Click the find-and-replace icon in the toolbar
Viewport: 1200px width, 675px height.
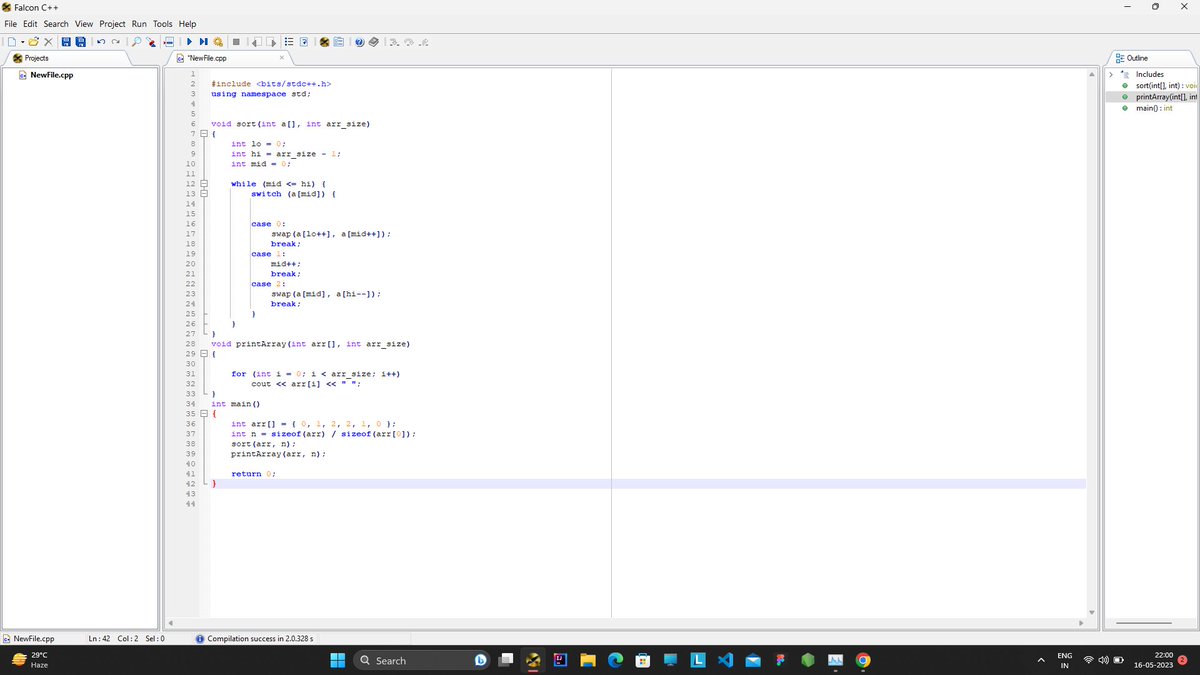click(151, 42)
